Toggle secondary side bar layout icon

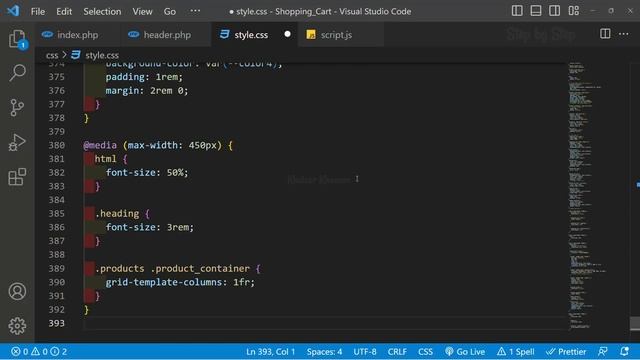point(554,11)
